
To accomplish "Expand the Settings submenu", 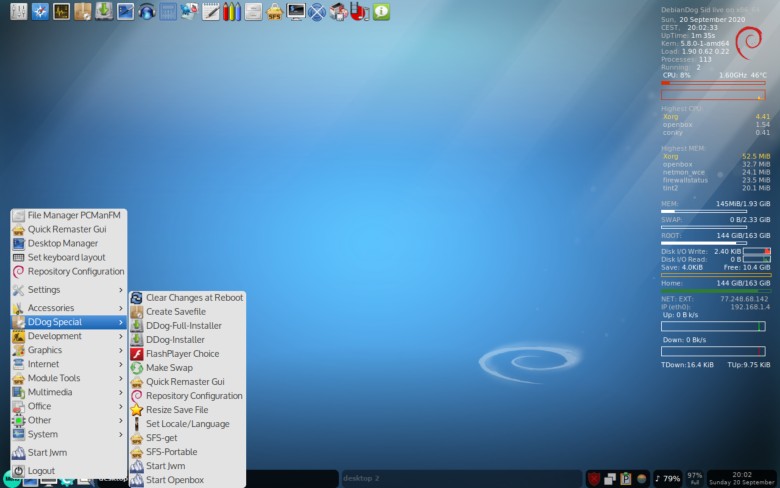I will pos(68,290).
